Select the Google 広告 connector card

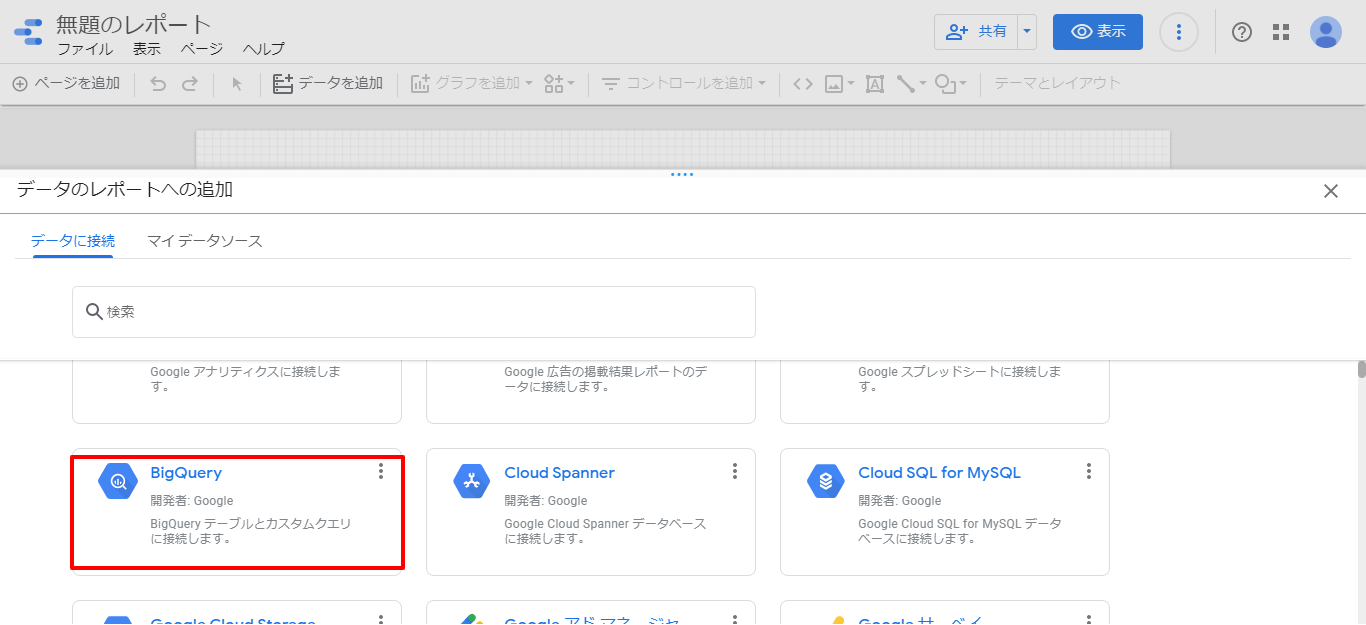(x=591, y=392)
